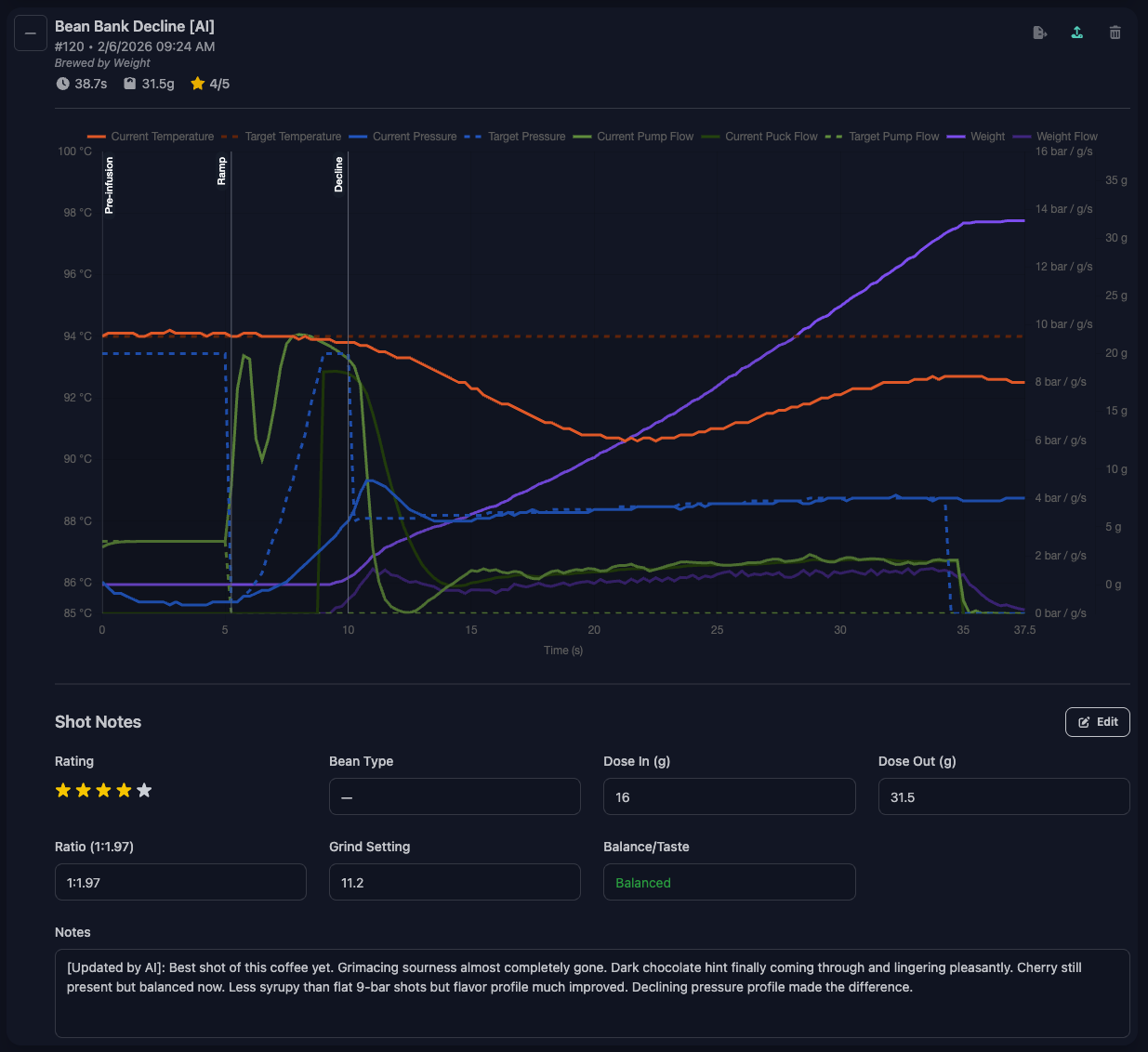Image resolution: width=1148 pixels, height=1052 pixels.
Task: Click the yellow star icon beside 4/5
Action: coord(197,83)
